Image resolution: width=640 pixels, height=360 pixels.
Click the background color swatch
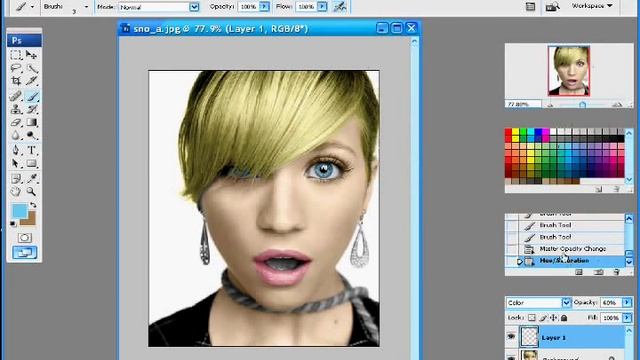(31, 221)
